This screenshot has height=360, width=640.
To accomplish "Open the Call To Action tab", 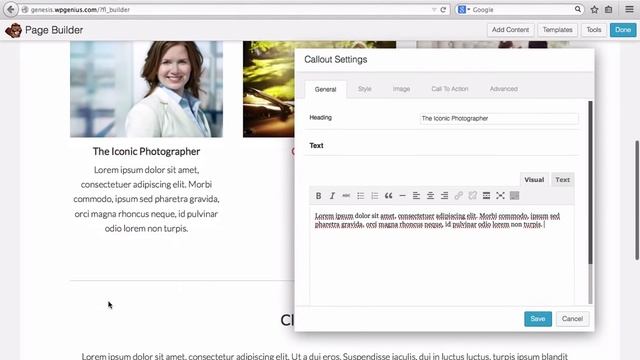I will (x=450, y=89).
